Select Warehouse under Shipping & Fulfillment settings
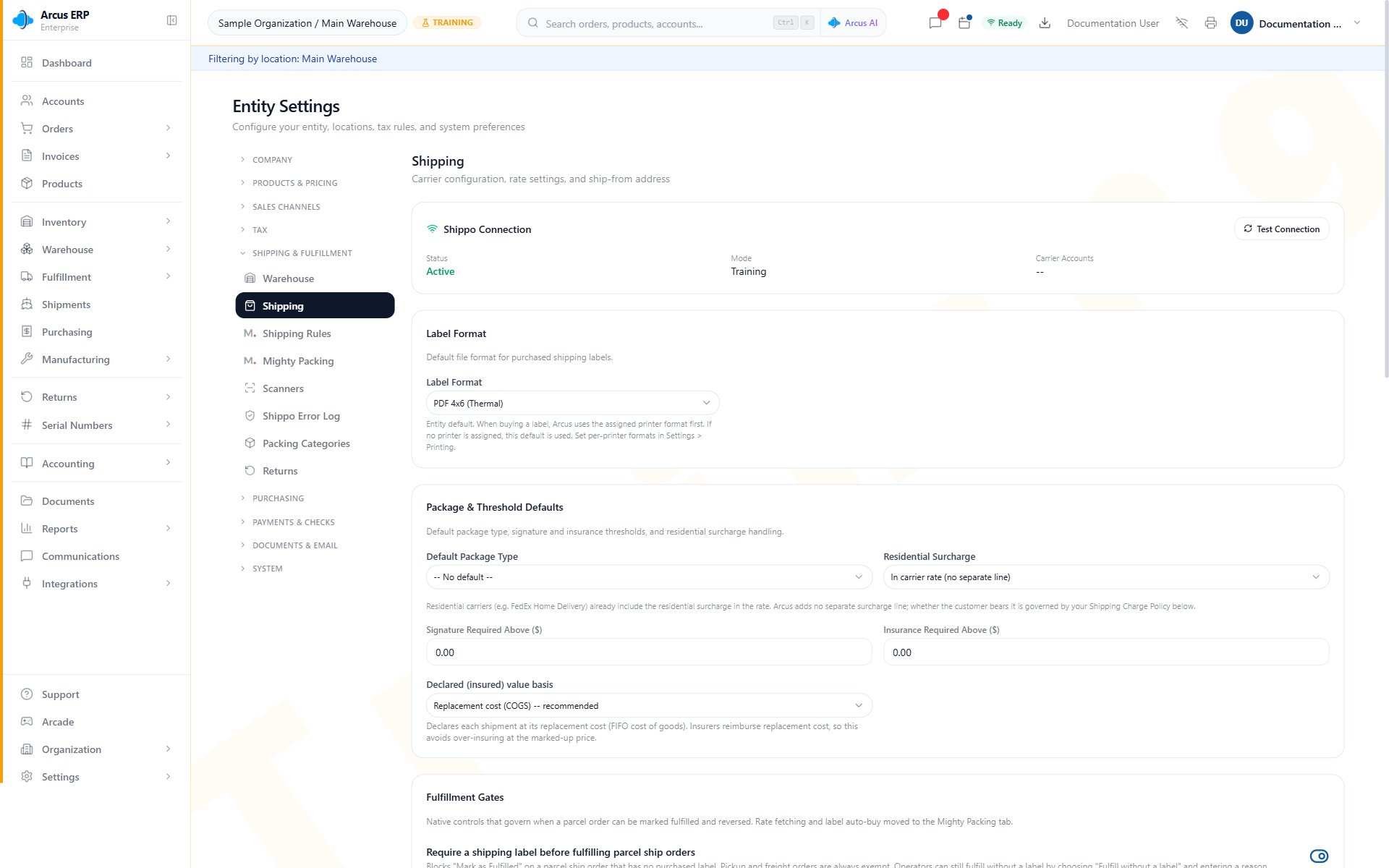Screen dimensions: 1389x868 tap(315, 278)
